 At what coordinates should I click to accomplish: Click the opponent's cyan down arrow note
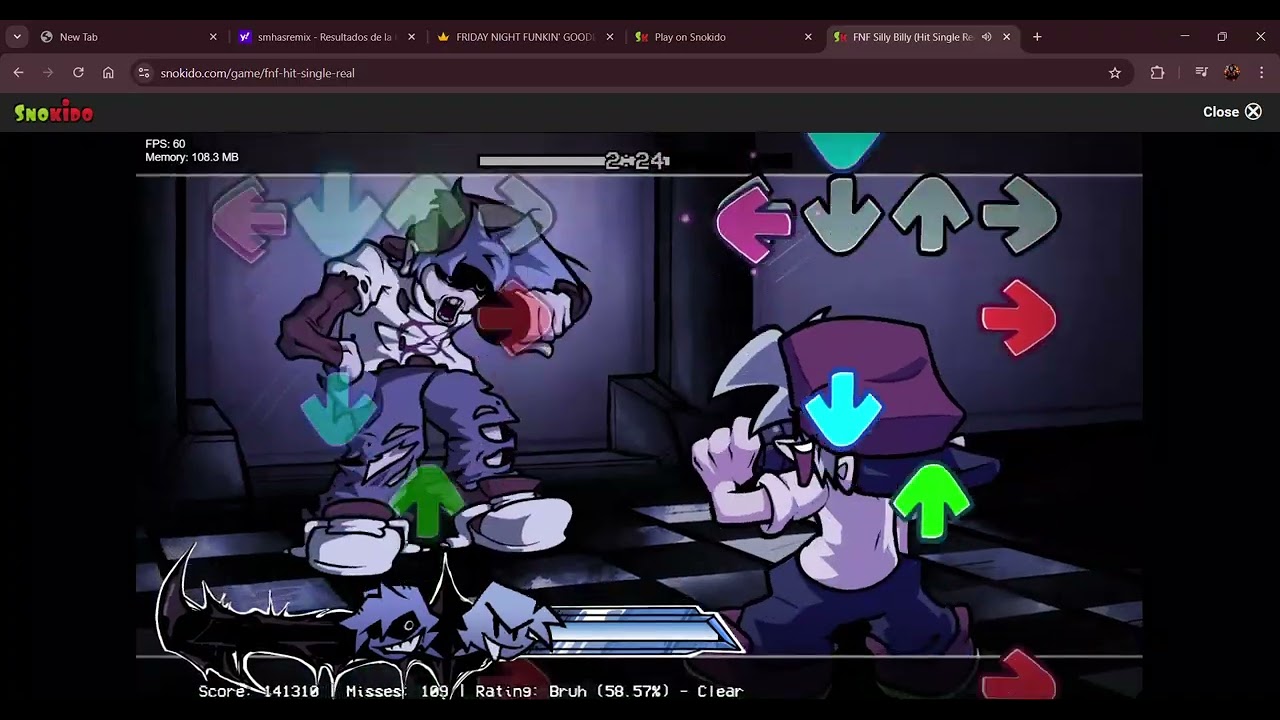[x=338, y=408]
